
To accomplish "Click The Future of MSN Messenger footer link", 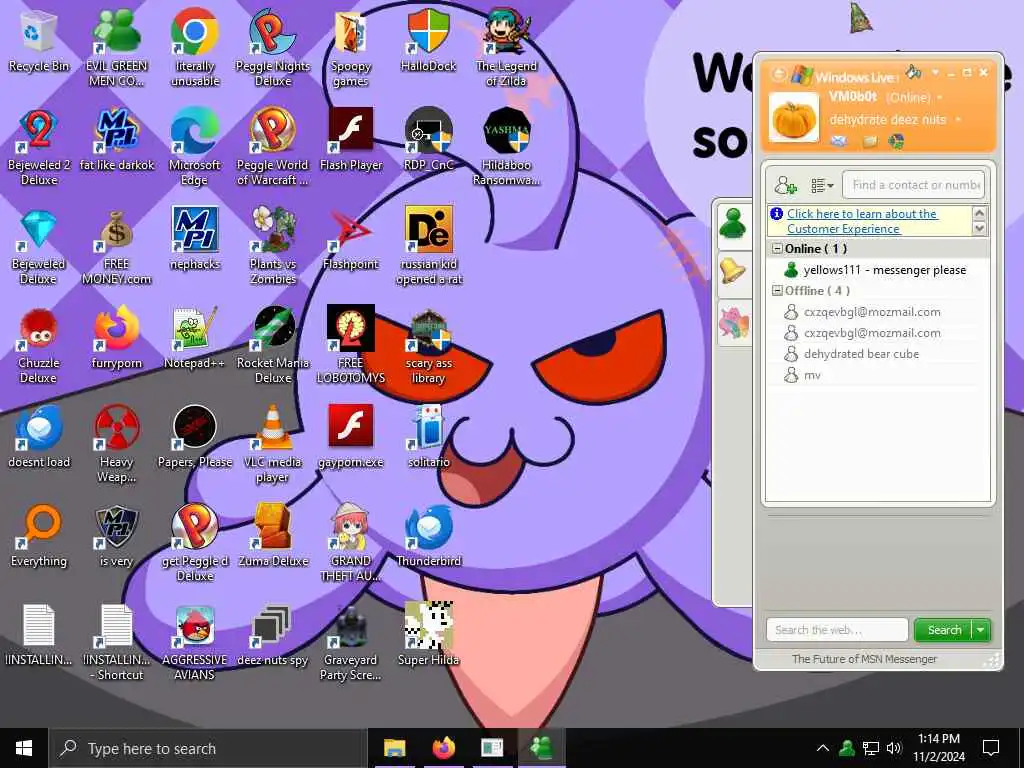I will [864, 659].
